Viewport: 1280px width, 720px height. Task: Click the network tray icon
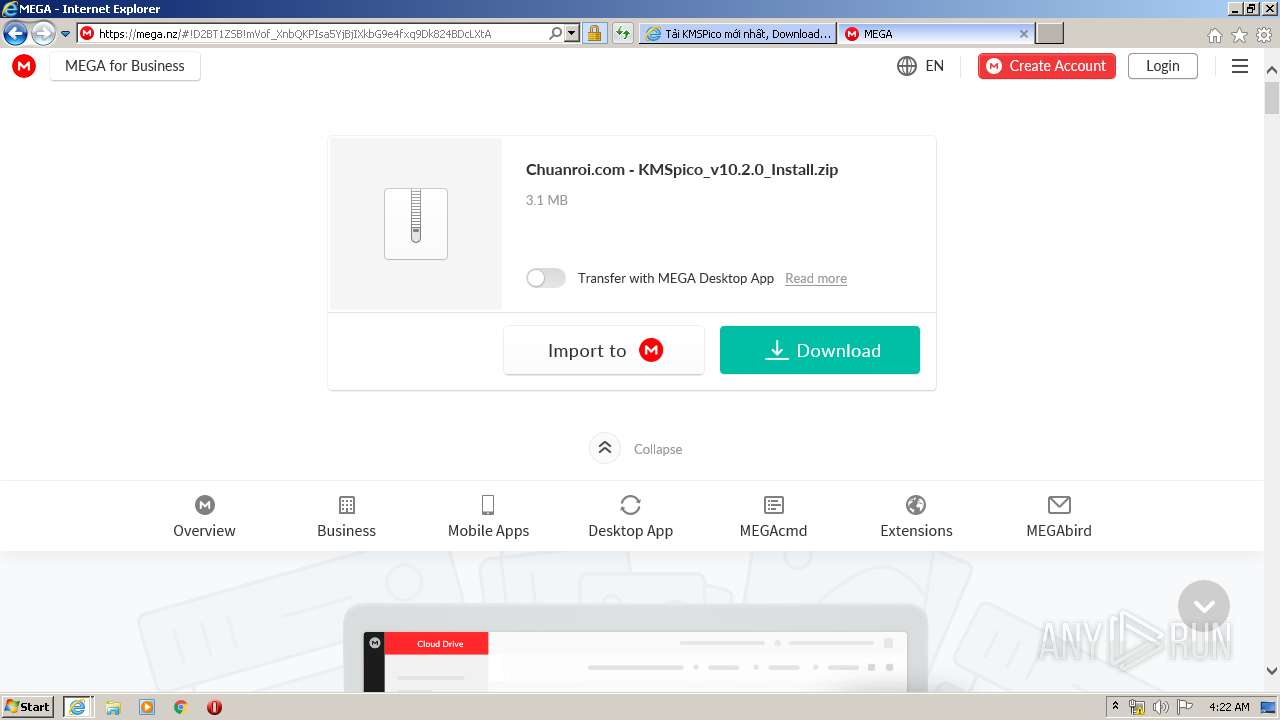(1137, 707)
